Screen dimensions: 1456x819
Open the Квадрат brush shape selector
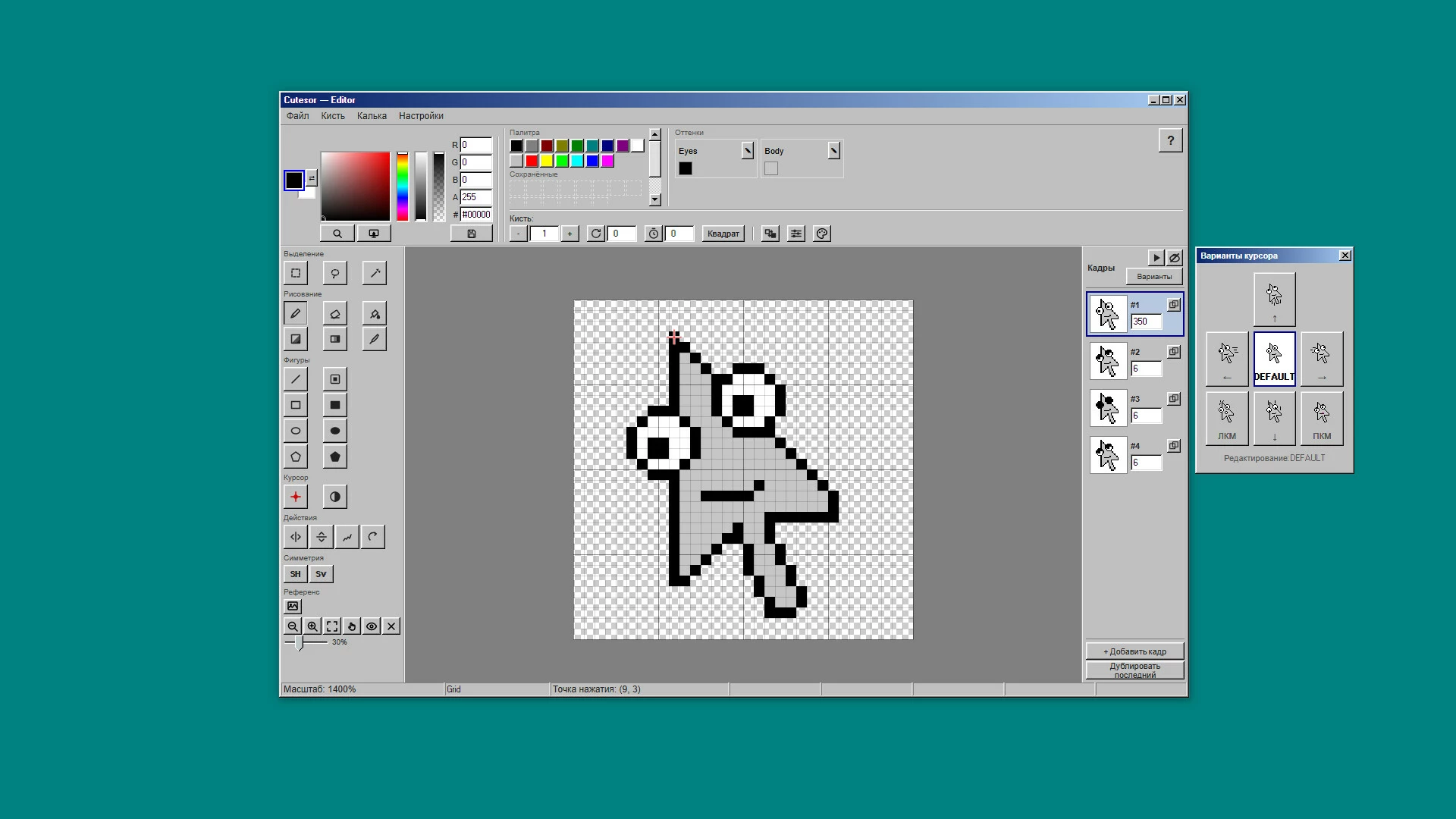coord(723,234)
